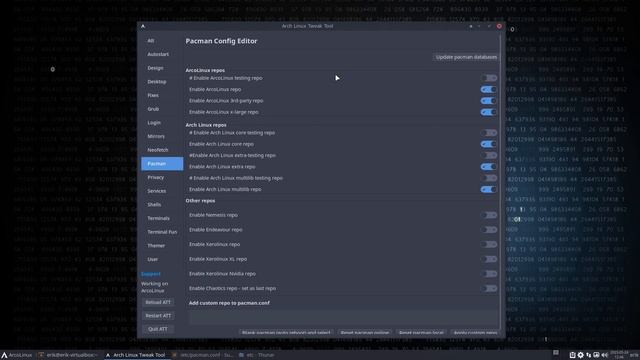Switch to erik@erik-virtualbox terminal taskbar item
Viewport: 640px width, 360px height.
pos(69,355)
